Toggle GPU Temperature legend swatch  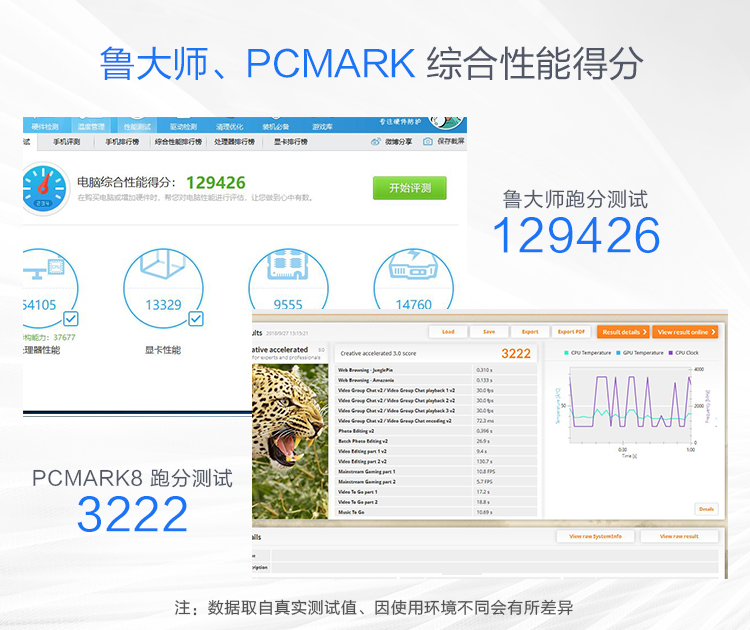point(618,353)
